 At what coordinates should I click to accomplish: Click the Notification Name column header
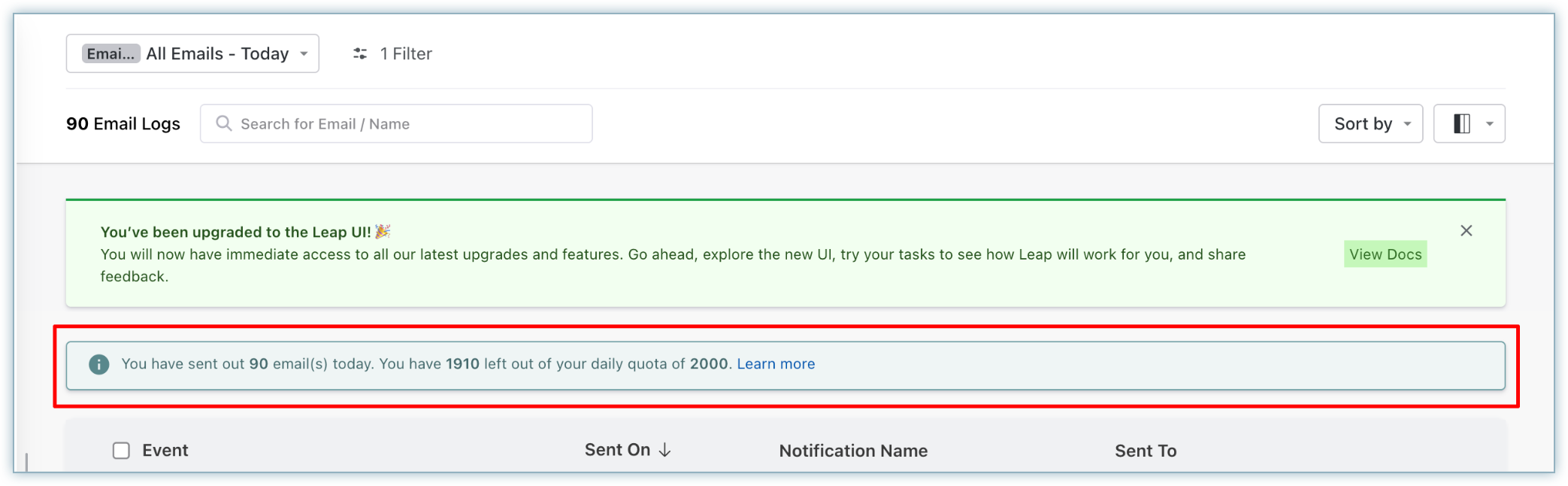tap(853, 451)
